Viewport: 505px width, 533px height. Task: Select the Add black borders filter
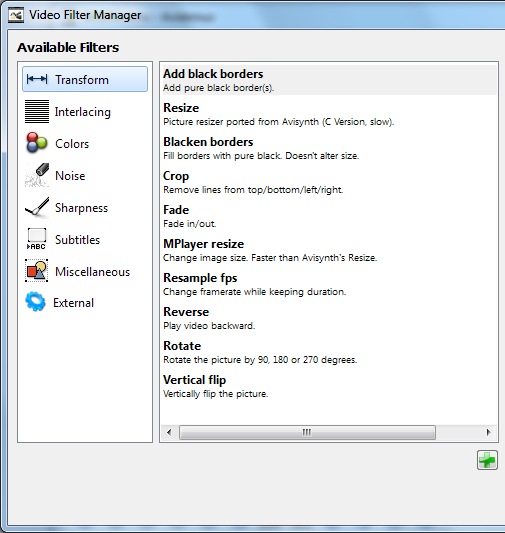pyautogui.click(x=213, y=74)
